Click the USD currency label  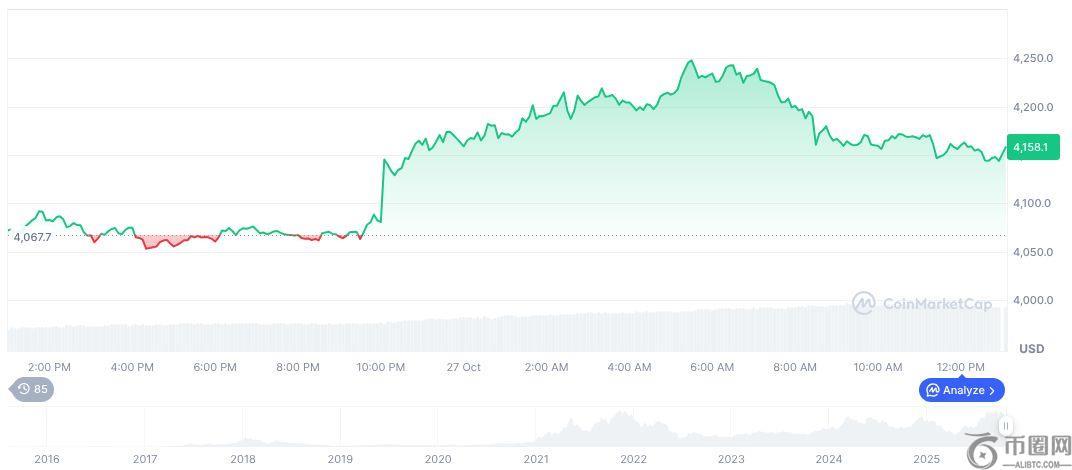[x=1031, y=348]
